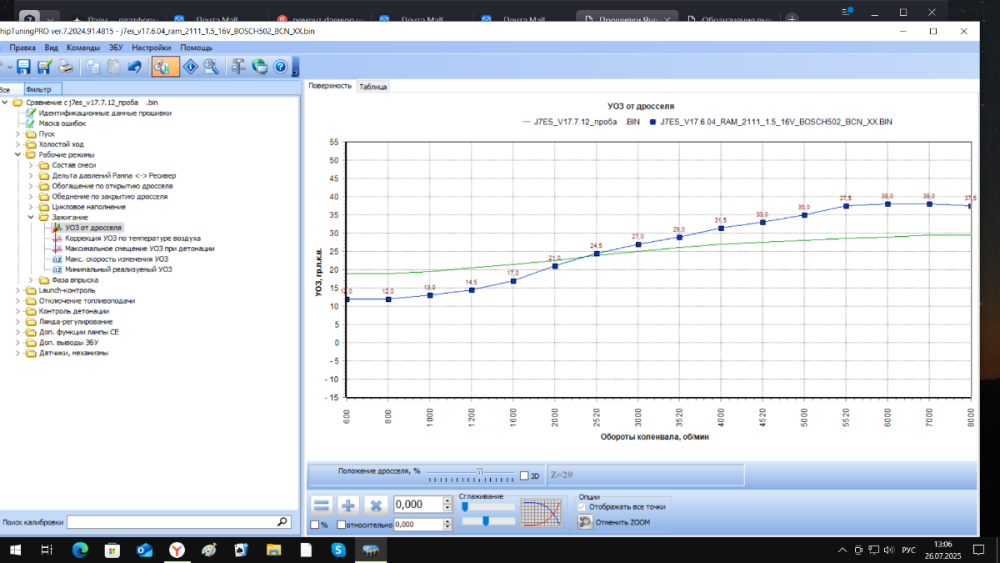This screenshot has height=563, width=1000.
Task: Click the multiply (X) value button
Action: pos(376,505)
